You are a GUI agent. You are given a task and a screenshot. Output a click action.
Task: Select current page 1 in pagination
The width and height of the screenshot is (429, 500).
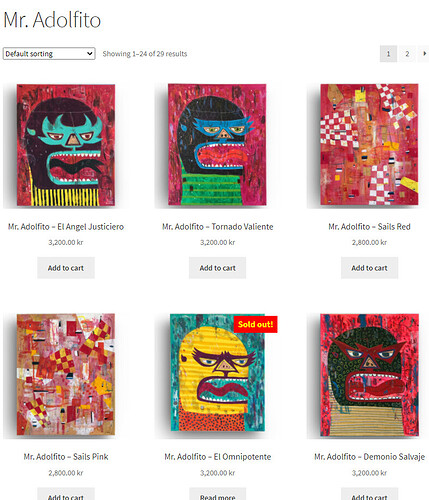(x=388, y=54)
